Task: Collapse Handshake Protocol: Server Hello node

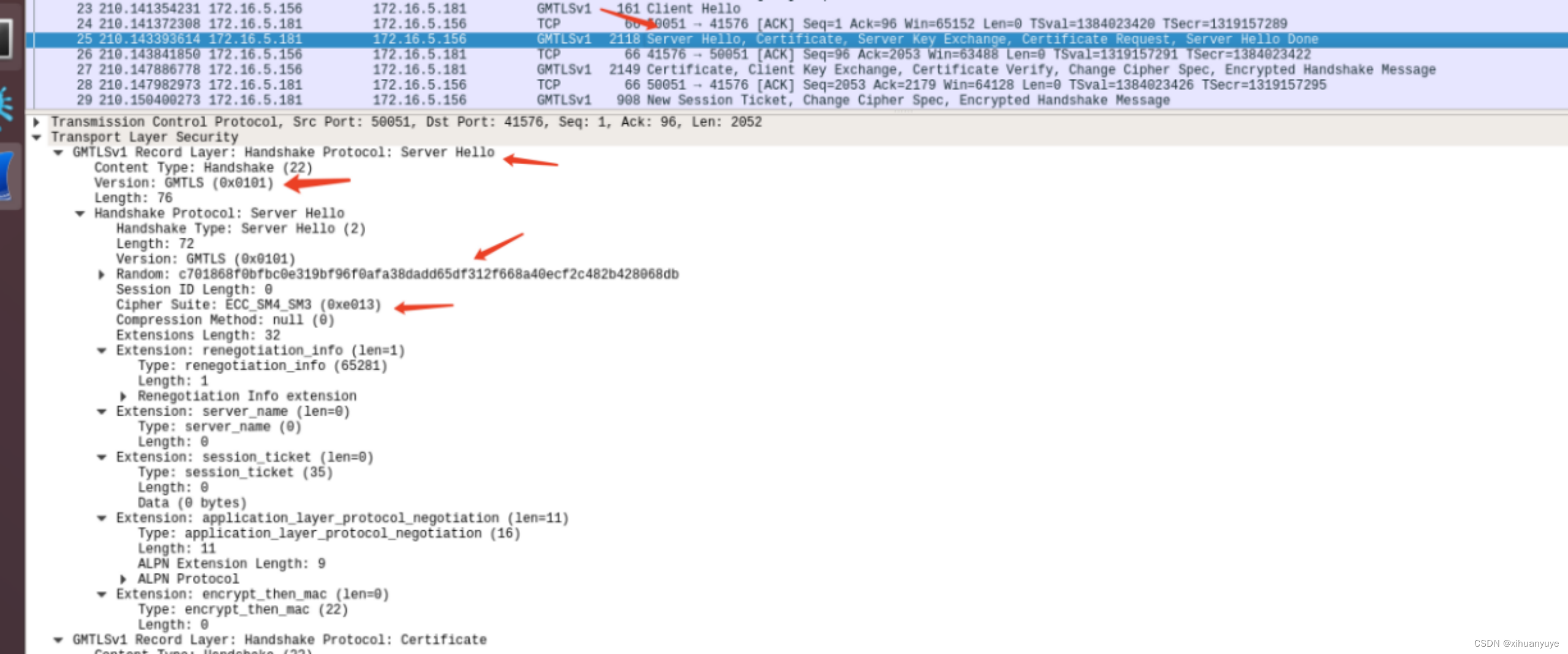Action: point(80,213)
